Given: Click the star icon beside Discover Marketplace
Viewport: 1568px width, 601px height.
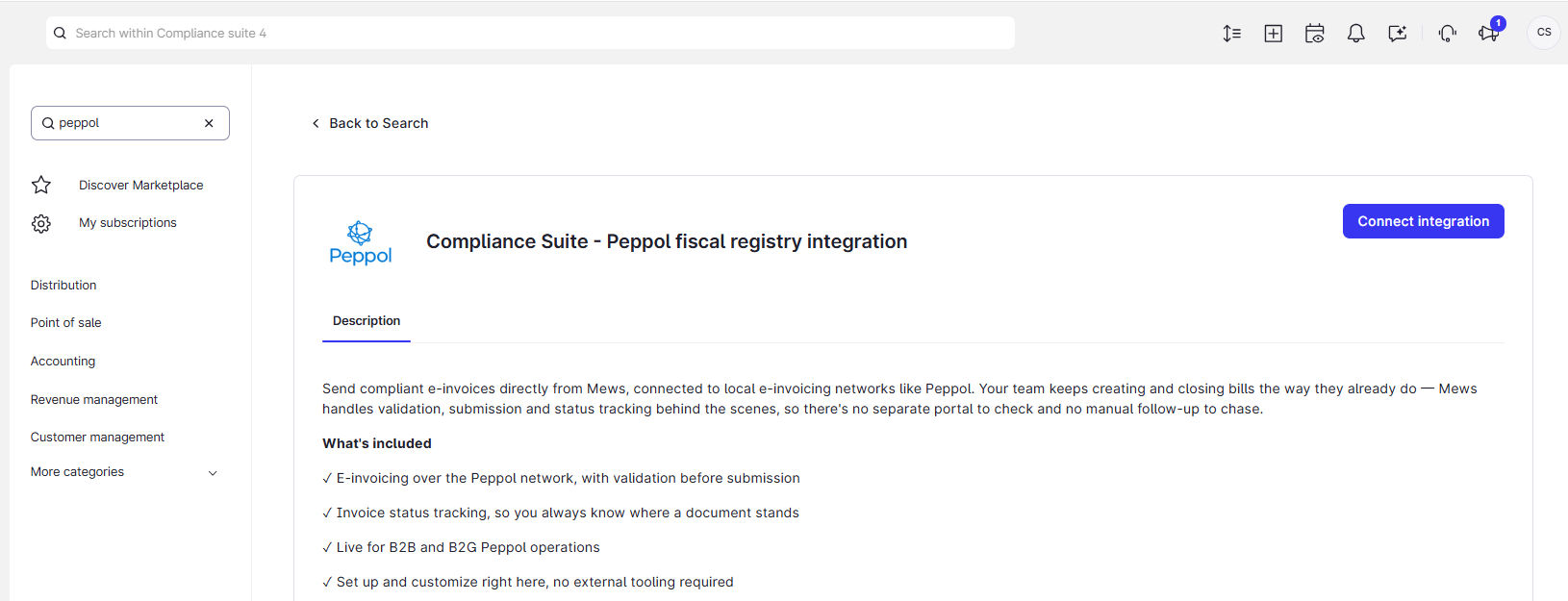Looking at the screenshot, I should pyautogui.click(x=41, y=185).
